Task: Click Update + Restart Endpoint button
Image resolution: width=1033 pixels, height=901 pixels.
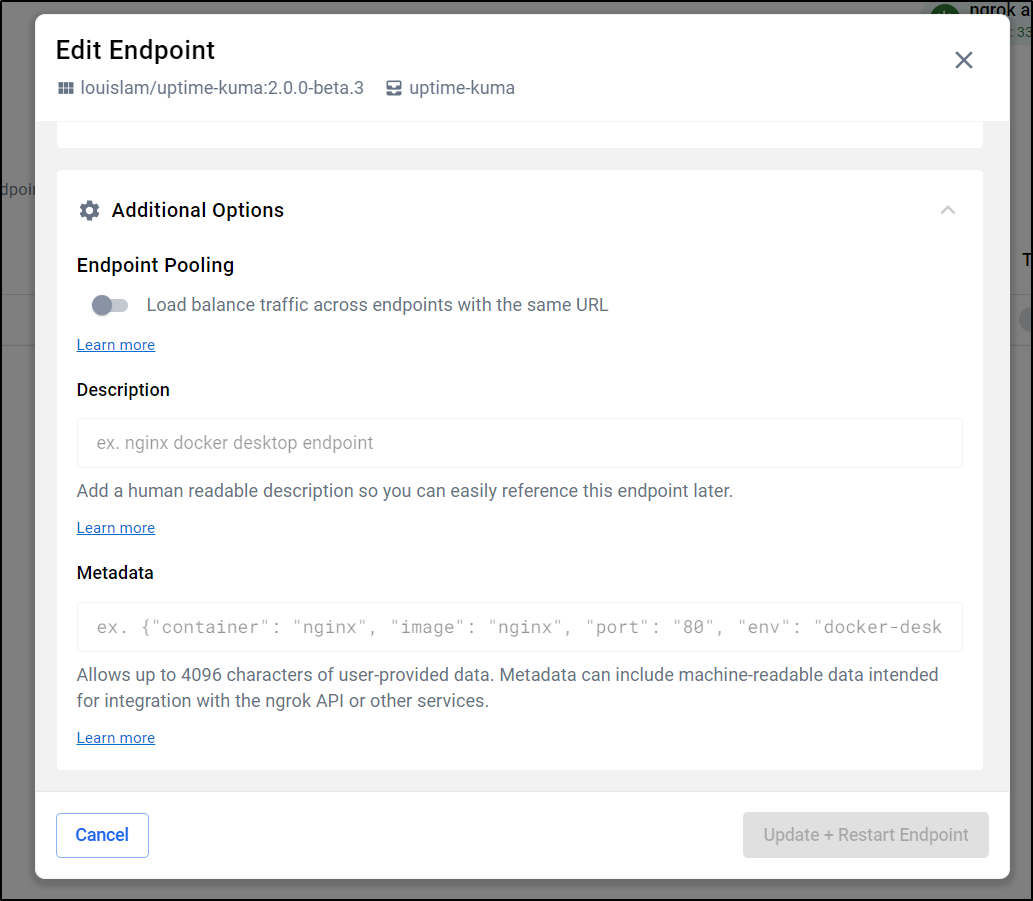Action: 865,835
